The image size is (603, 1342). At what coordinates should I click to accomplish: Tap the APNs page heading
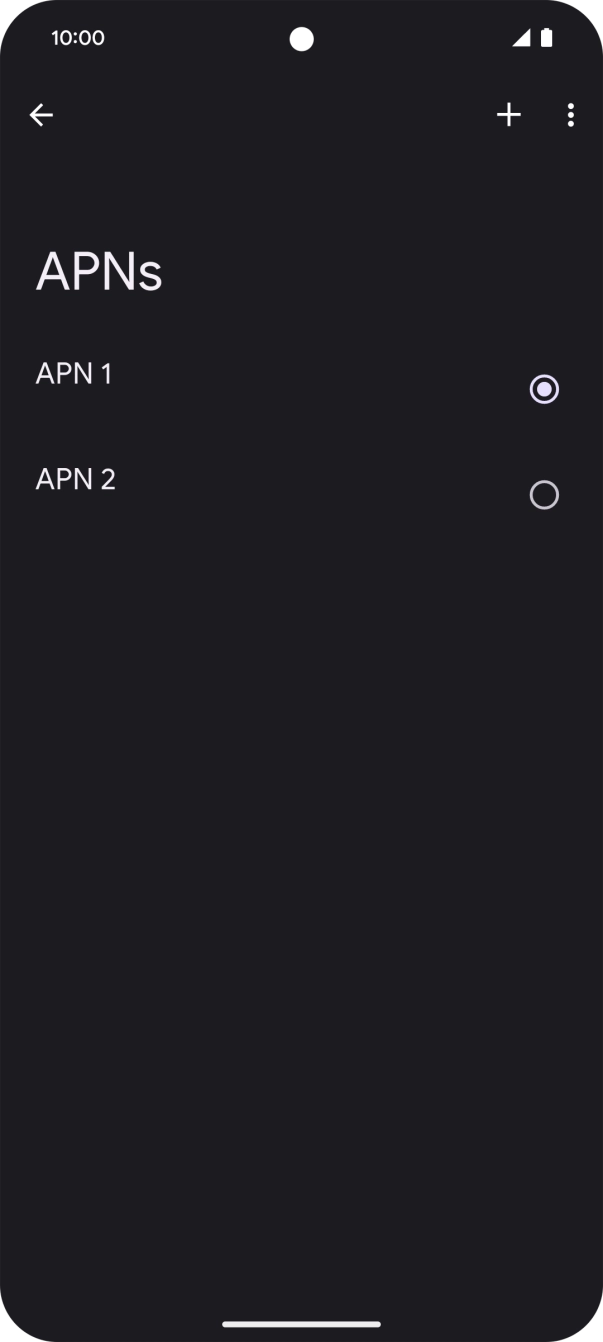click(x=98, y=270)
